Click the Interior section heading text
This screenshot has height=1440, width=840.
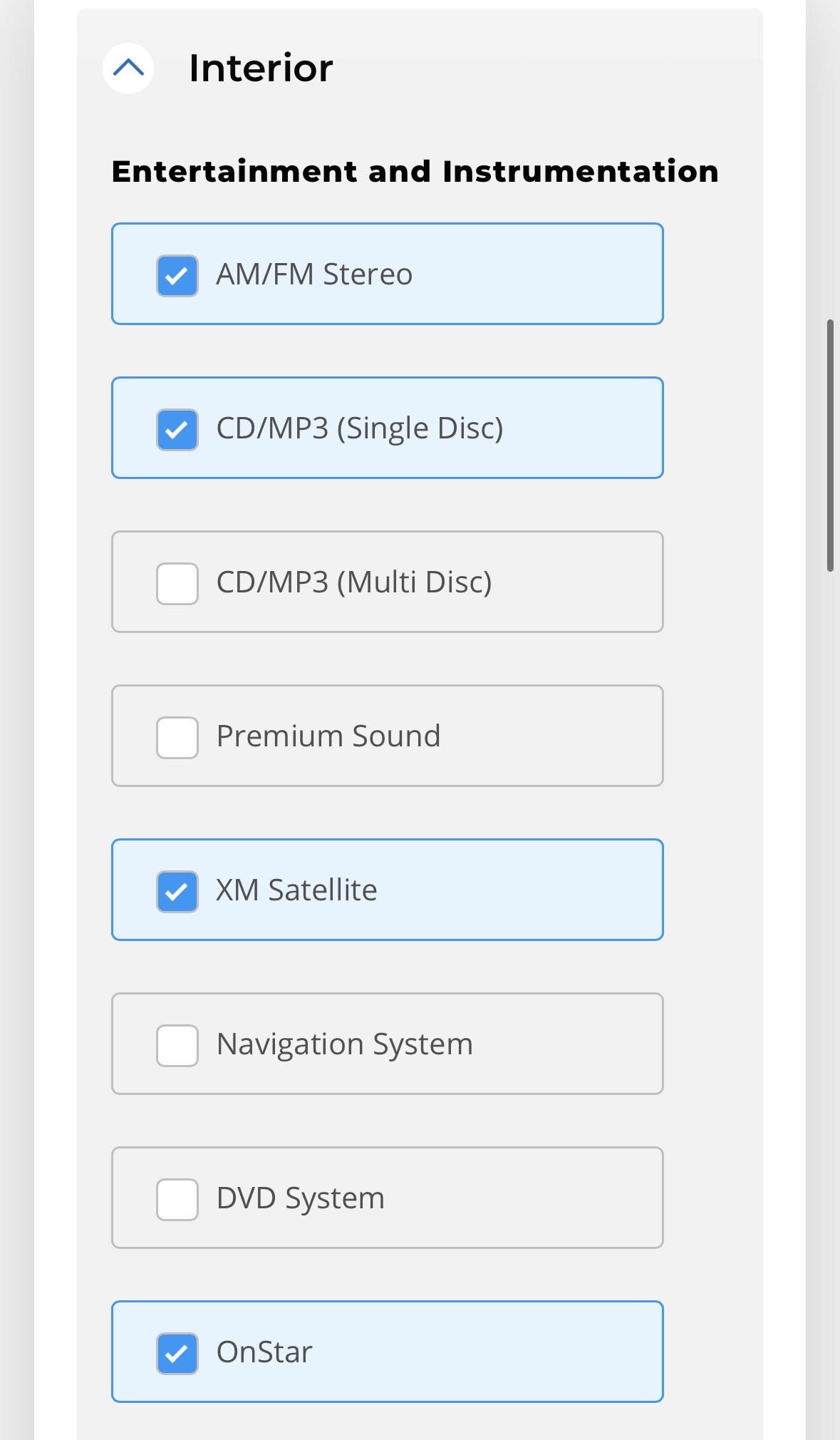261,68
